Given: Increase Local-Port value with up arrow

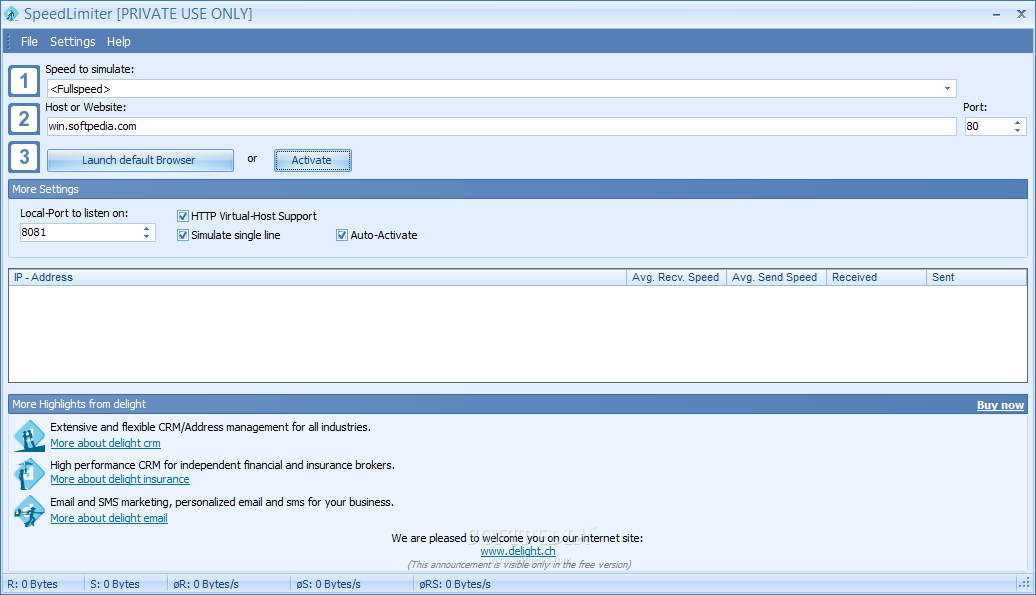Looking at the screenshot, I should pos(147,228).
